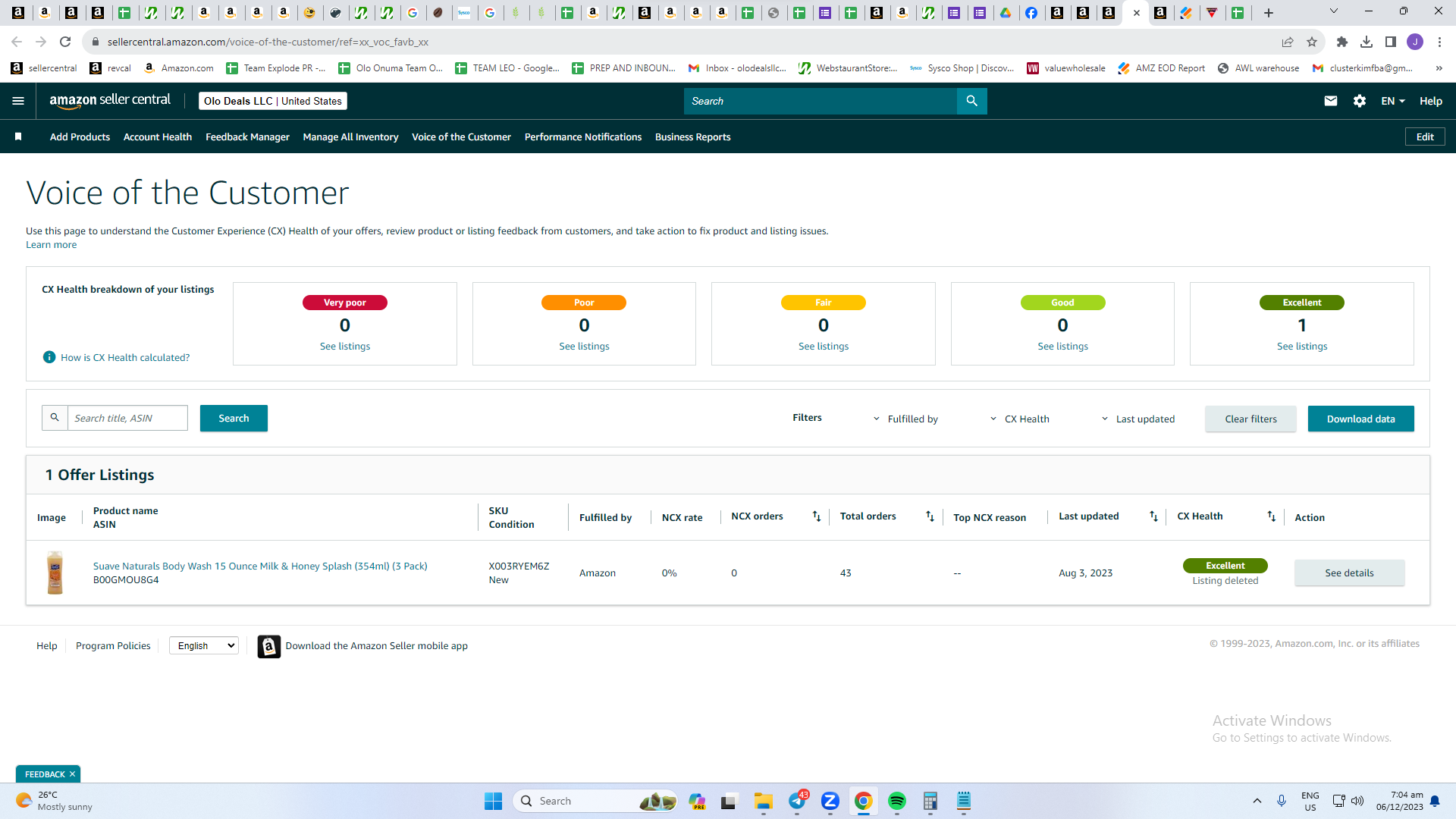1456x819 pixels.
Task: Open Performance Notifications menu item
Action: [583, 137]
